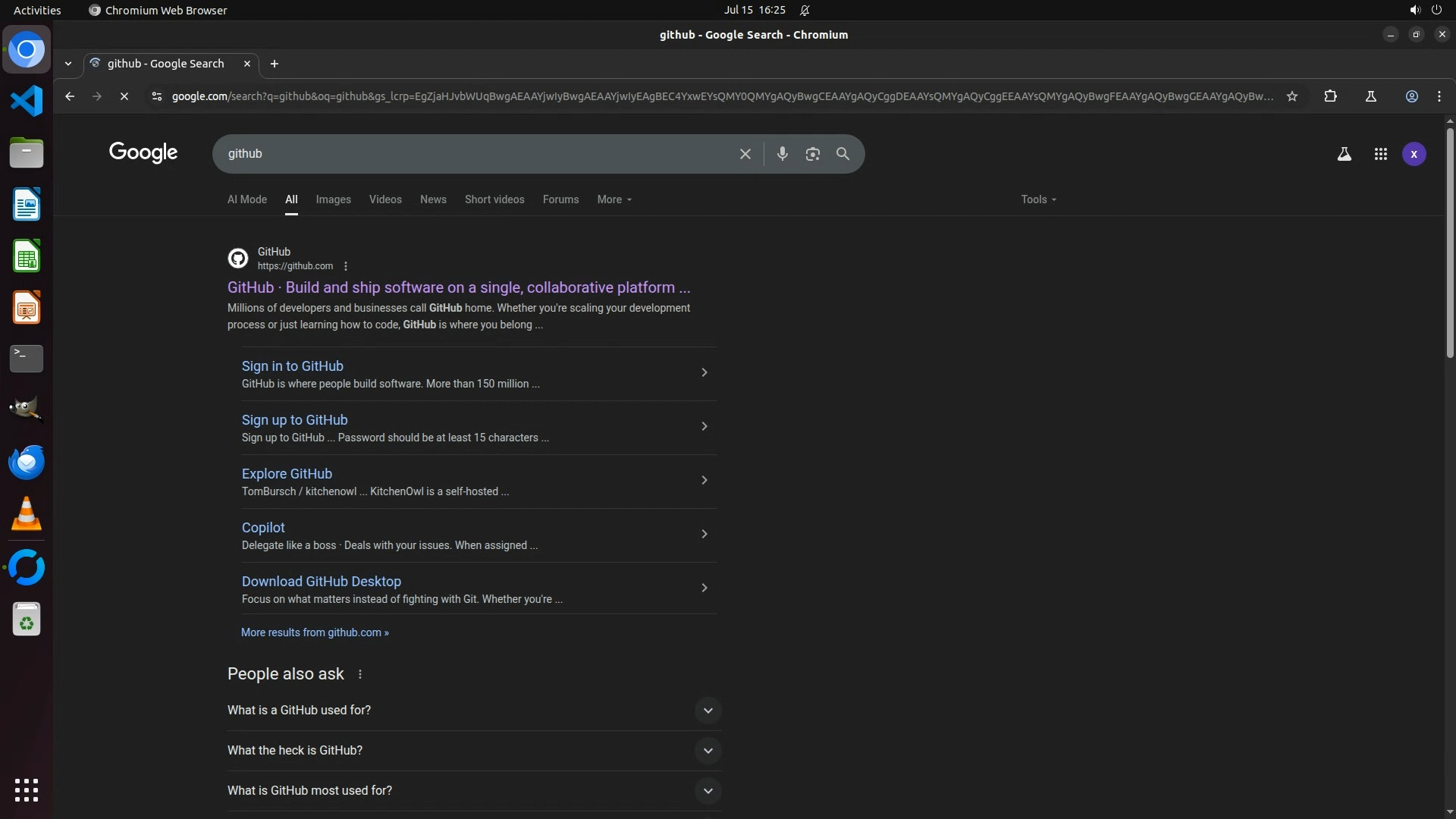Open Visual Studio Code from the dock
1456x819 pixels.
click(x=27, y=101)
